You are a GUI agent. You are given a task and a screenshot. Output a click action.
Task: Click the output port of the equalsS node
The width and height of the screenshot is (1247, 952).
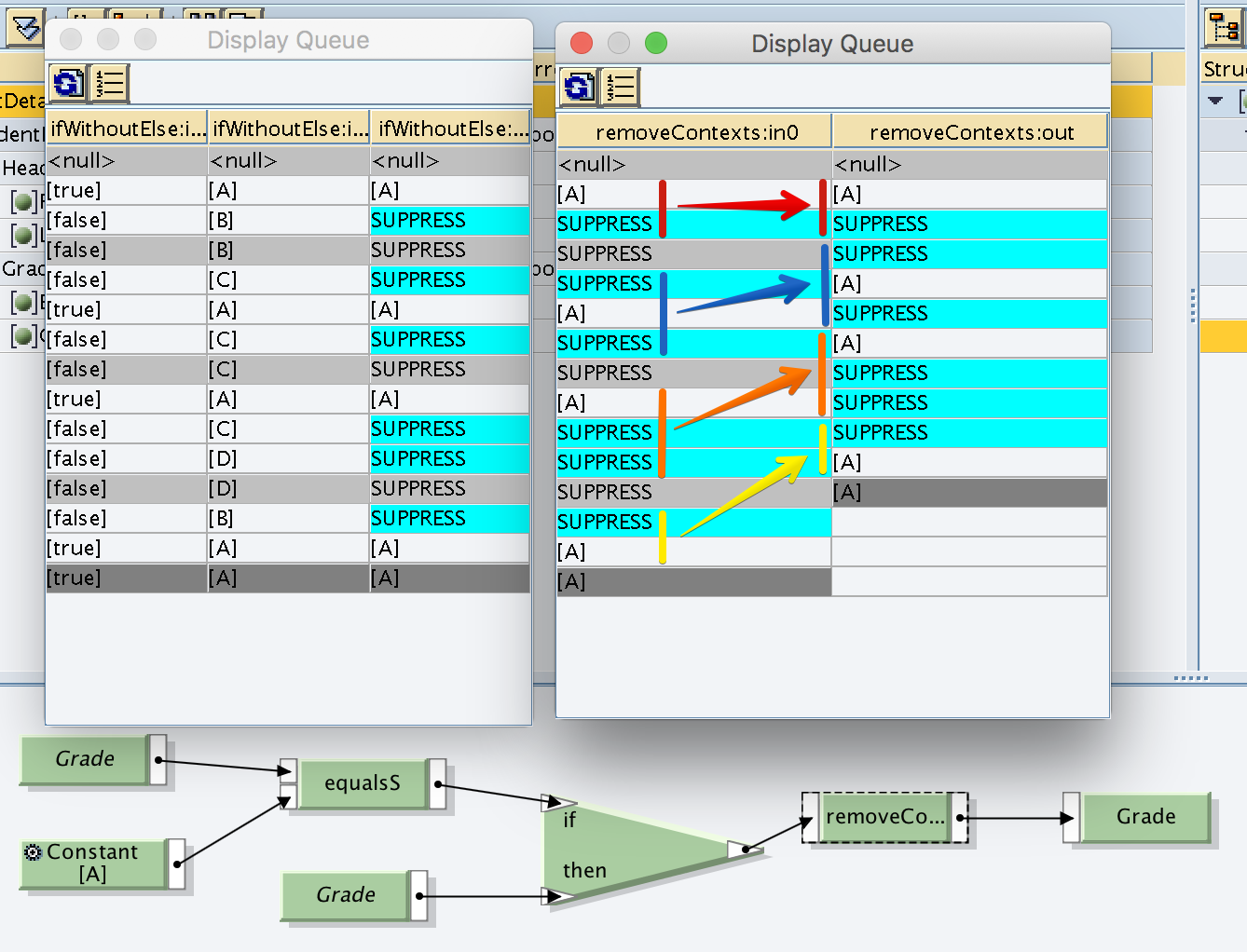click(x=437, y=784)
